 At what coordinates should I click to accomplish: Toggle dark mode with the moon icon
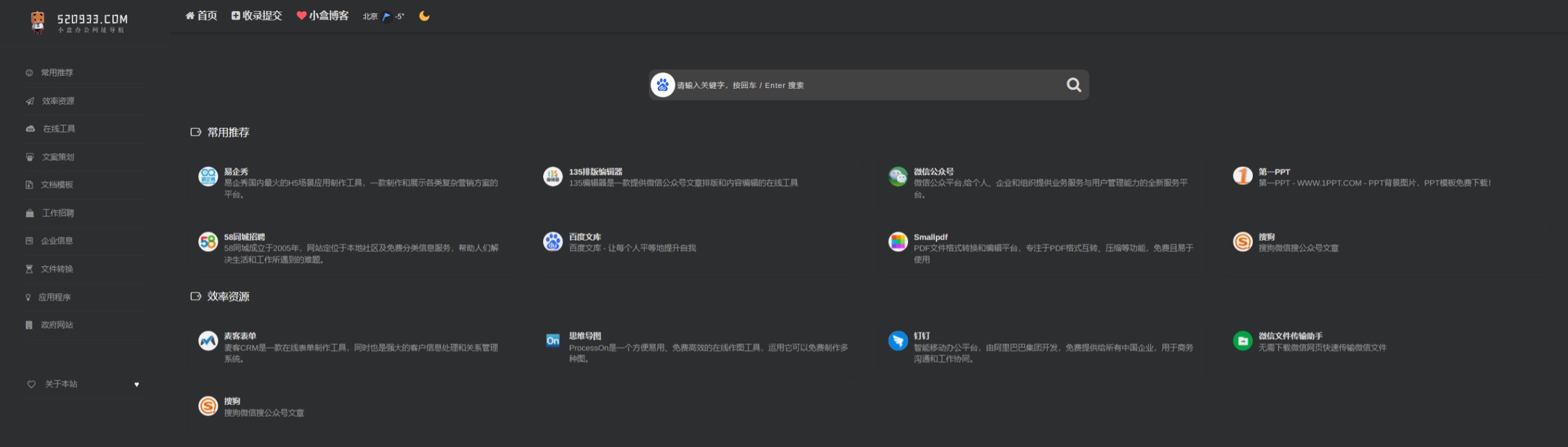pyautogui.click(x=424, y=16)
